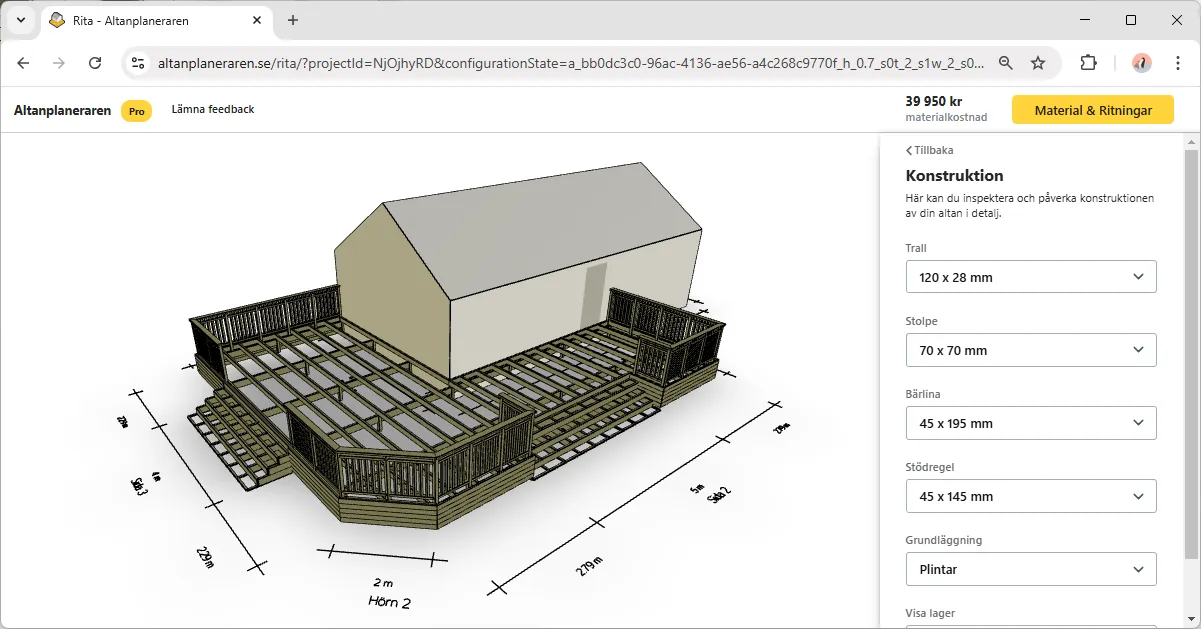Open the Stödregel 45 x 145 mm dropdown
Screen dimensions: 1201x629
click(x=1030, y=496)
